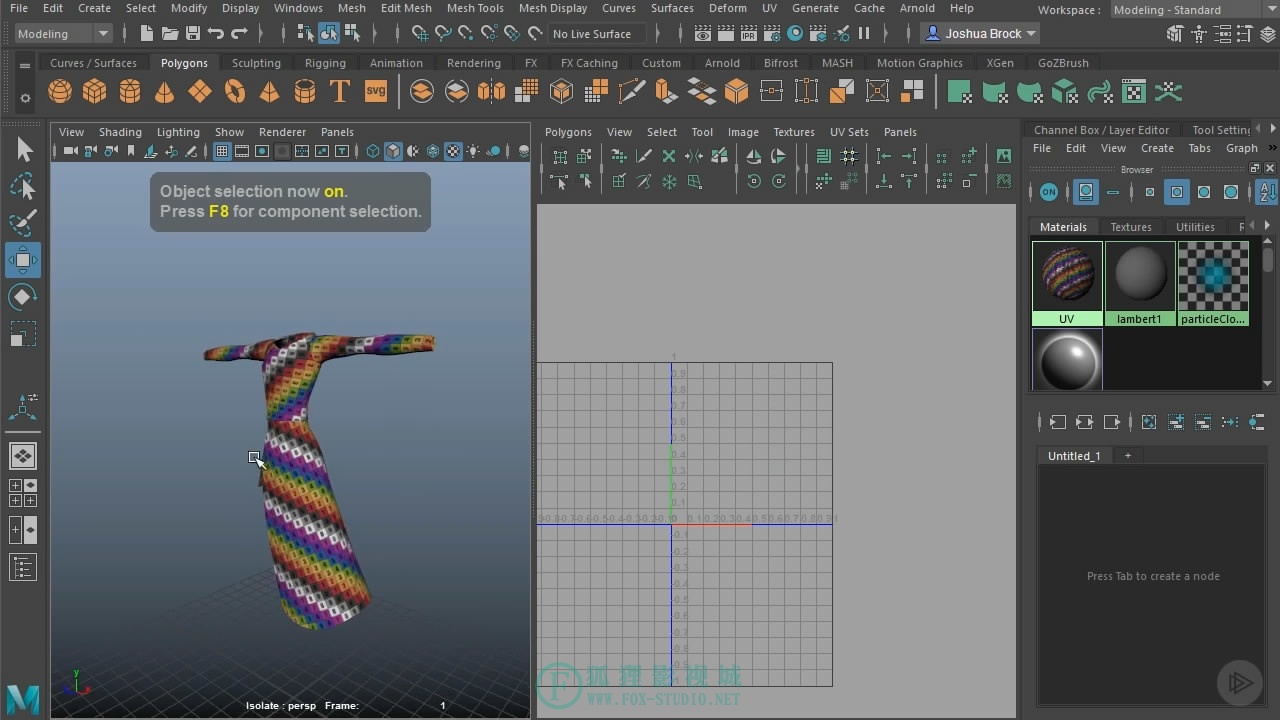Create a polygon torus from the shelf

[x=235, y=92]
